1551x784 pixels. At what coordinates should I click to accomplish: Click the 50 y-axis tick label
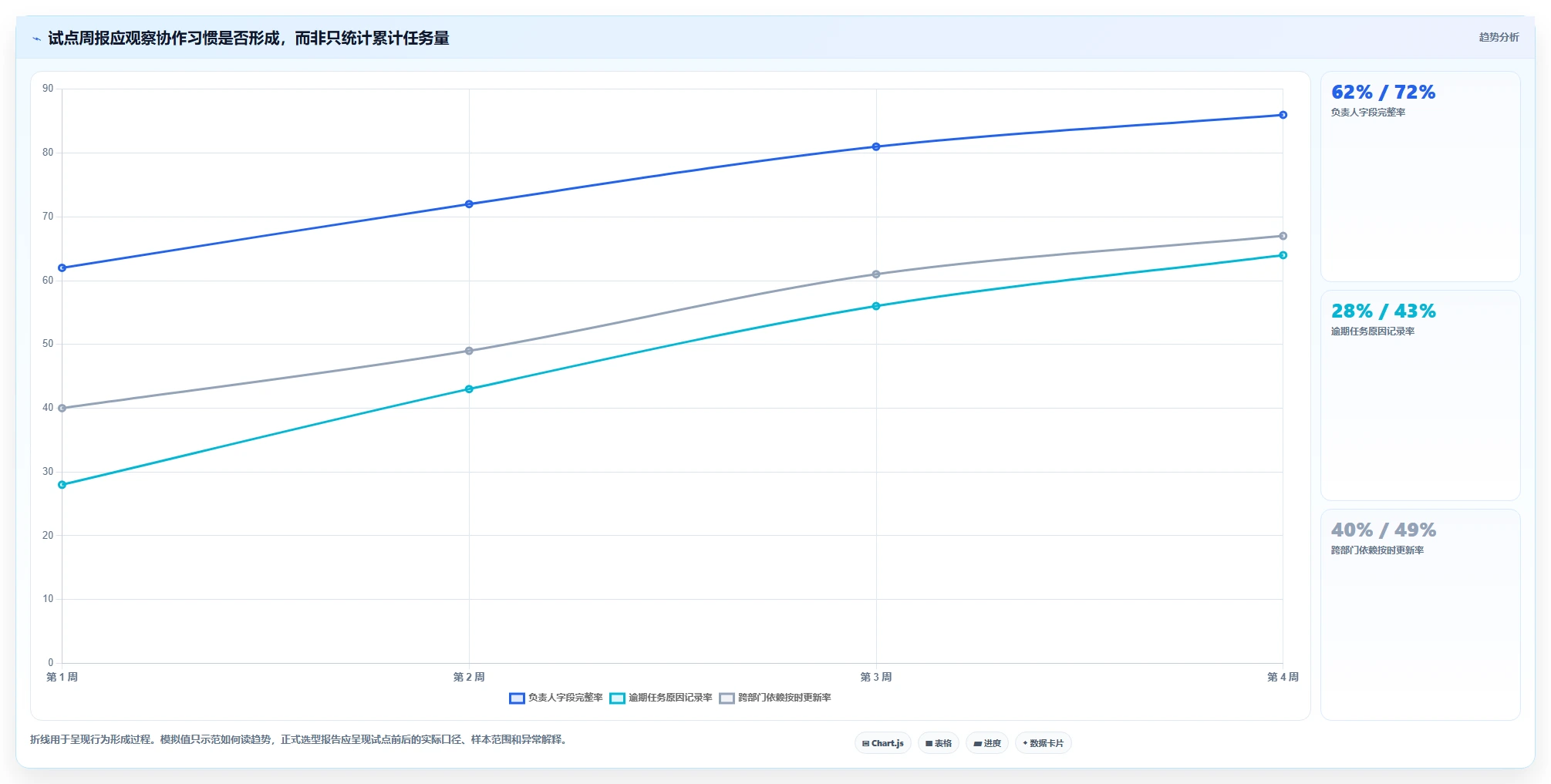pyautogui.click(x=48, y=344)
